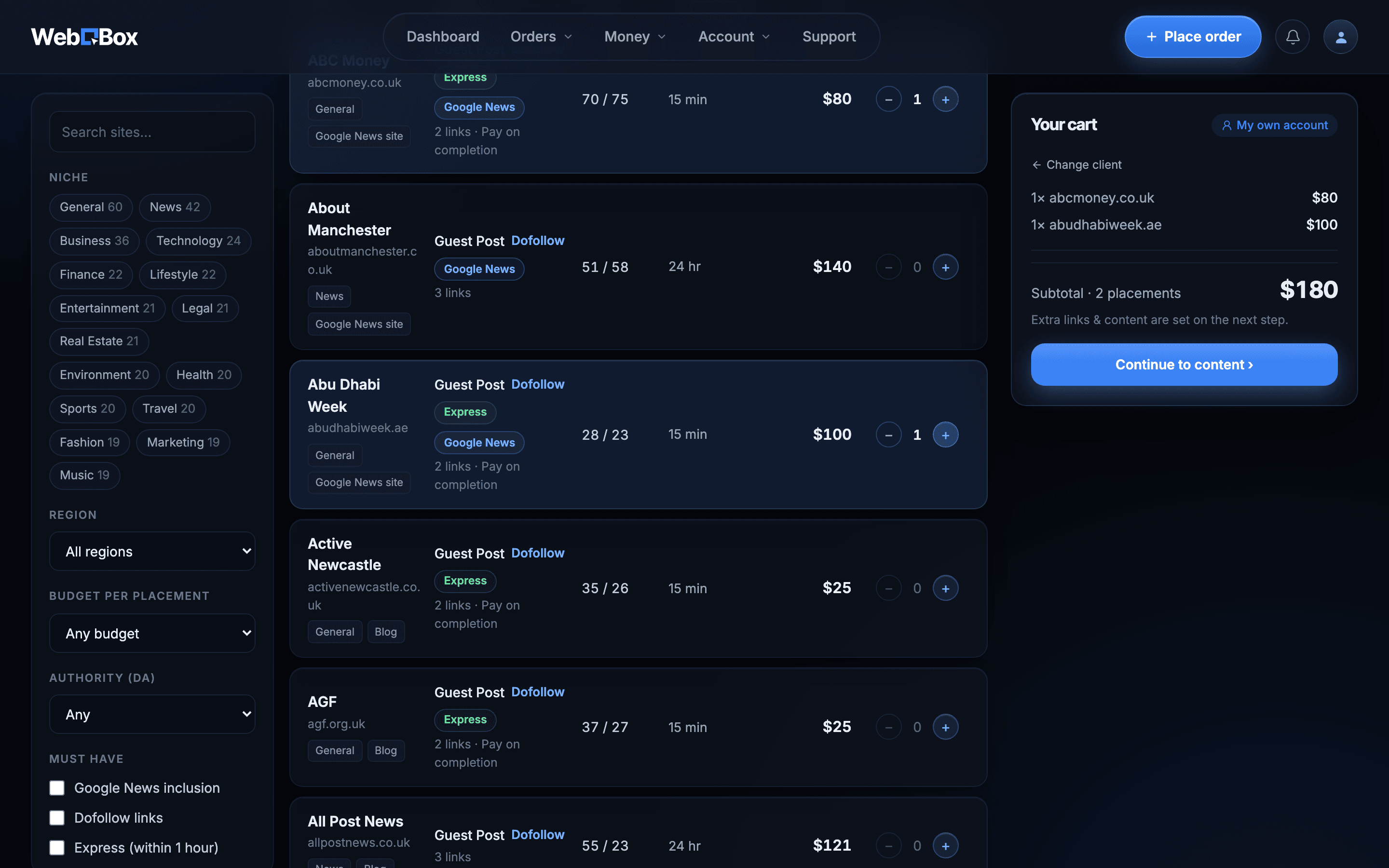Enable Dofollow links checkbox
The image size is (1389, 868).
[x=57, y=817]
